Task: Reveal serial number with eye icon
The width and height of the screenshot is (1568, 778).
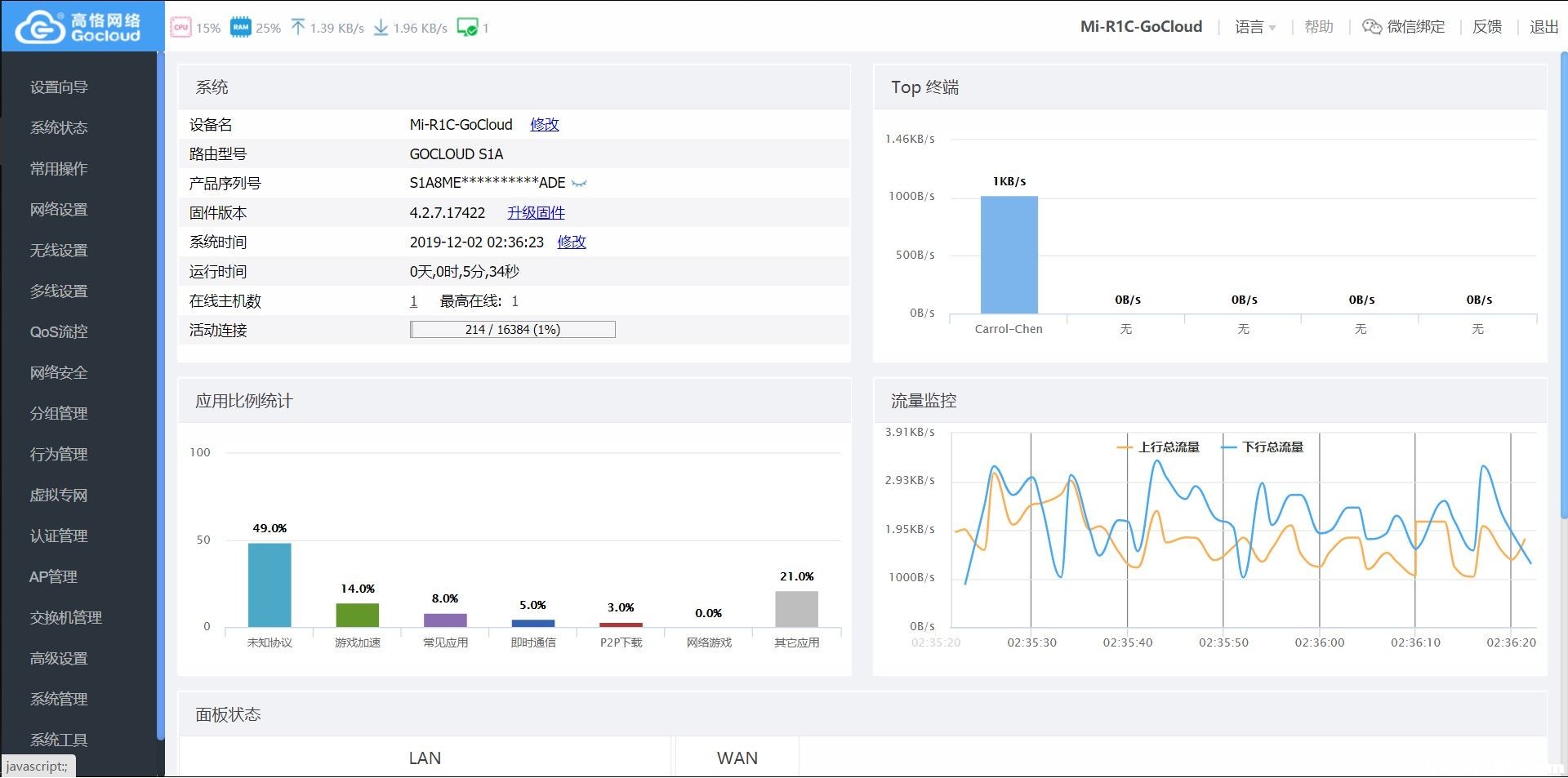Action: click(x=579, y=184)
